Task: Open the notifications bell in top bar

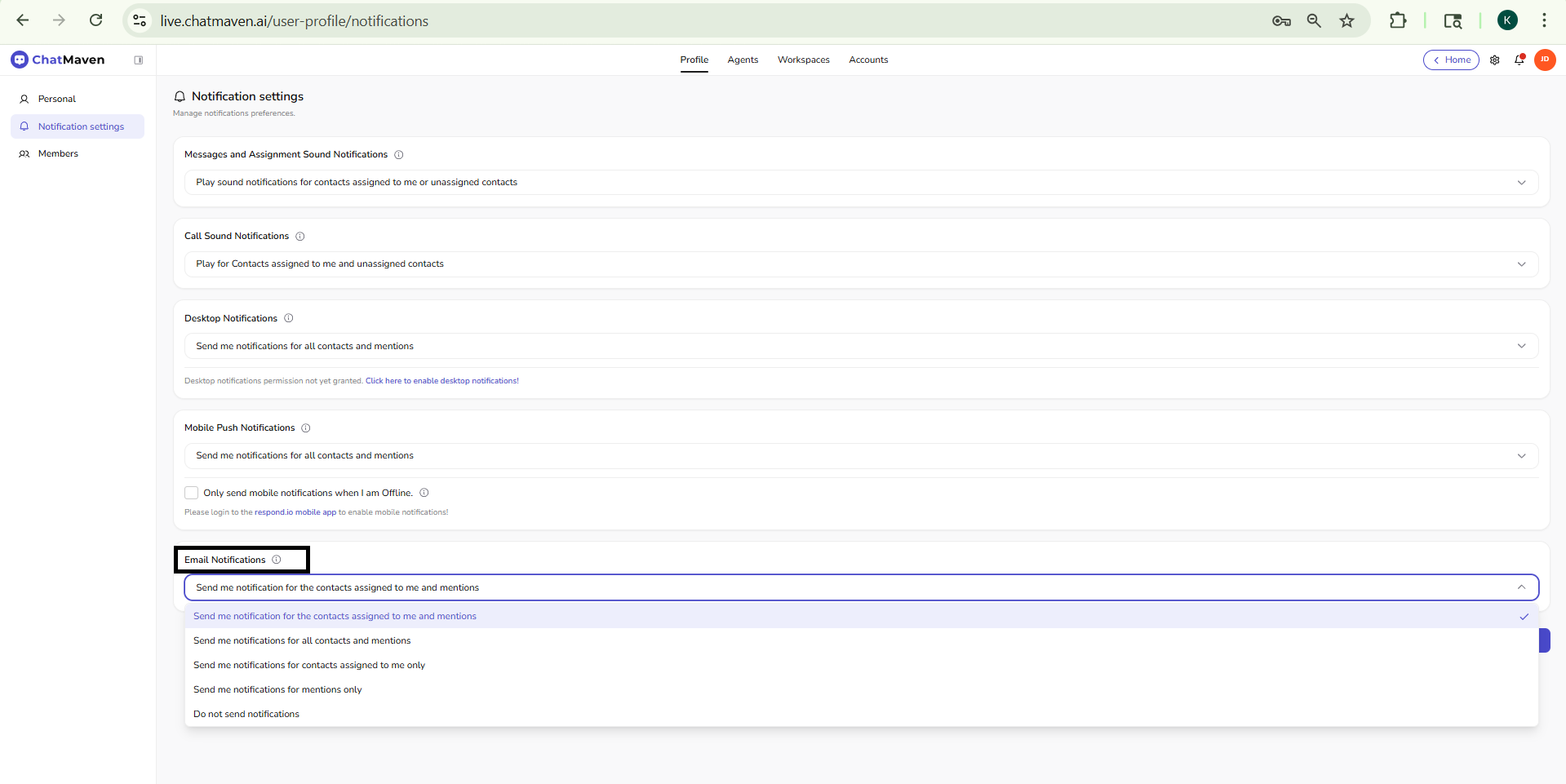Action: coord(1519,60)
